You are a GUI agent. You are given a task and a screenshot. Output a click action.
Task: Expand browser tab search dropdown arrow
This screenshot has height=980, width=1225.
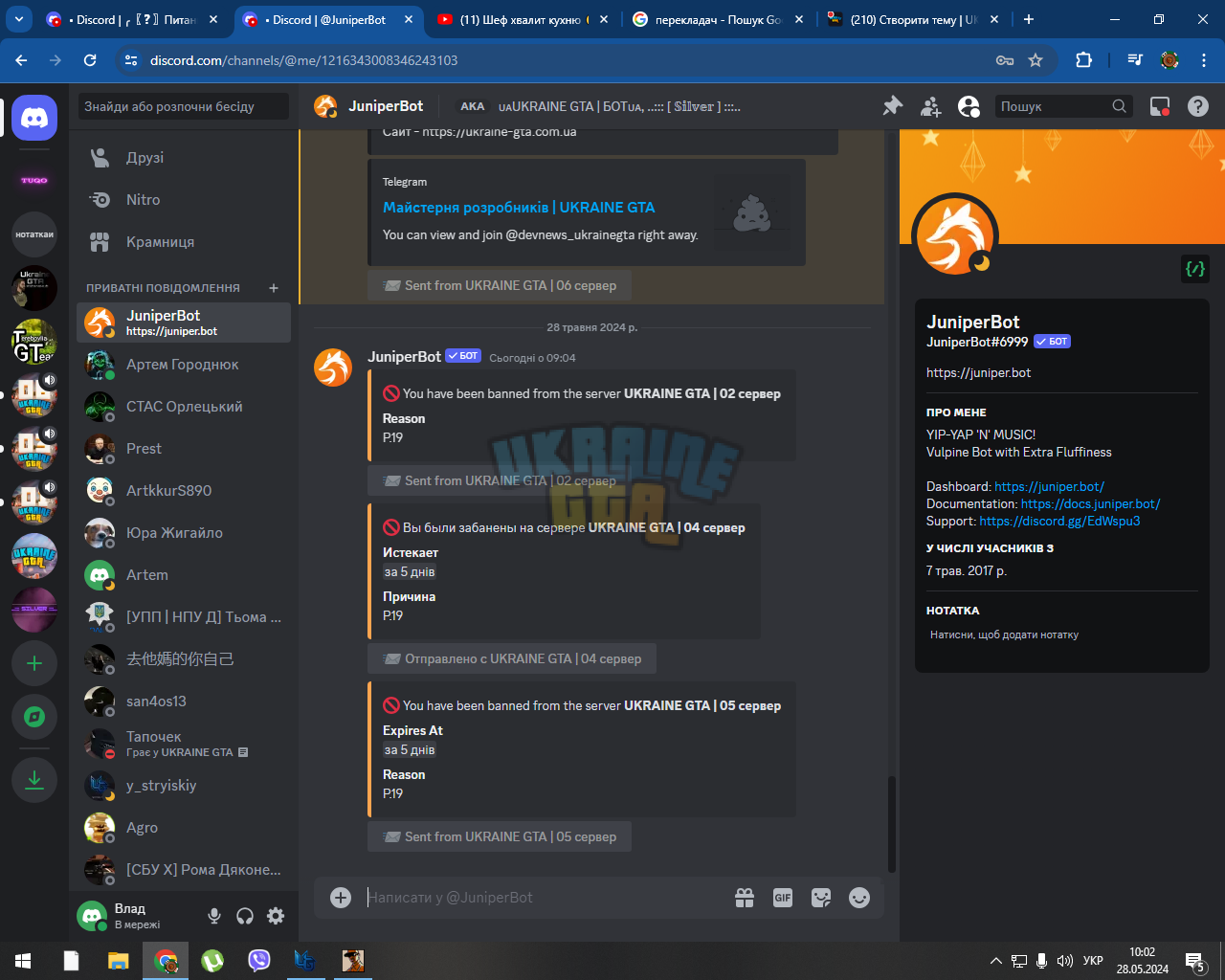[19, 19]
